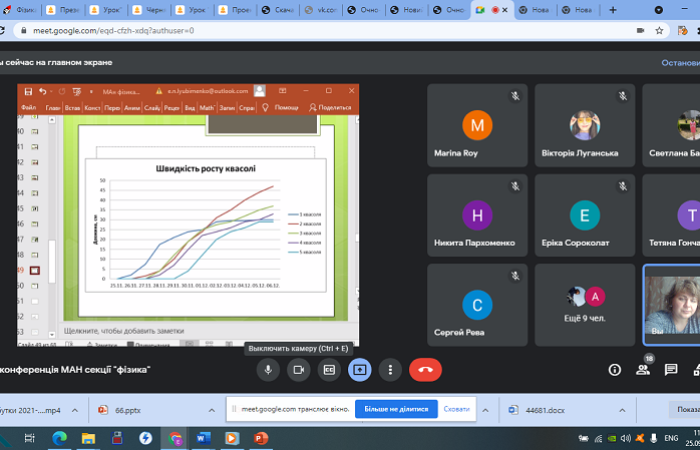700x450 pixels.
Task: Click the present screen button
Action: 360,370
